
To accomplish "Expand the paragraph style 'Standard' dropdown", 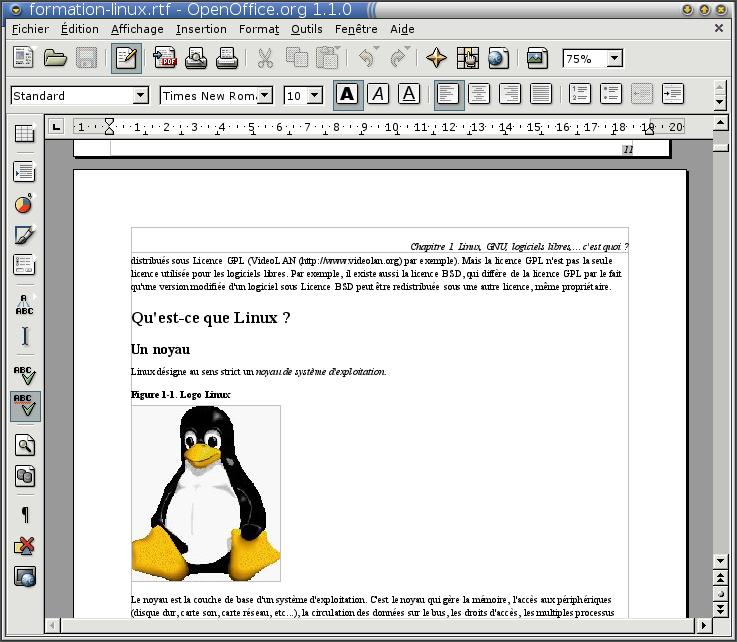I will 140,96.
